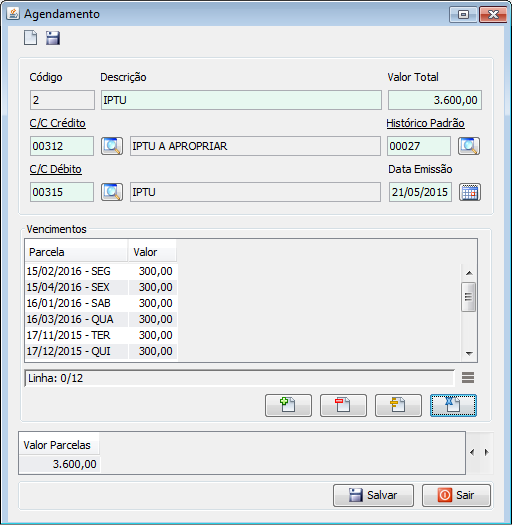The width and height of the screenshot is (512, 525).
Task: Open the C/C Débito account search magnifier
Action: [112, 192]
